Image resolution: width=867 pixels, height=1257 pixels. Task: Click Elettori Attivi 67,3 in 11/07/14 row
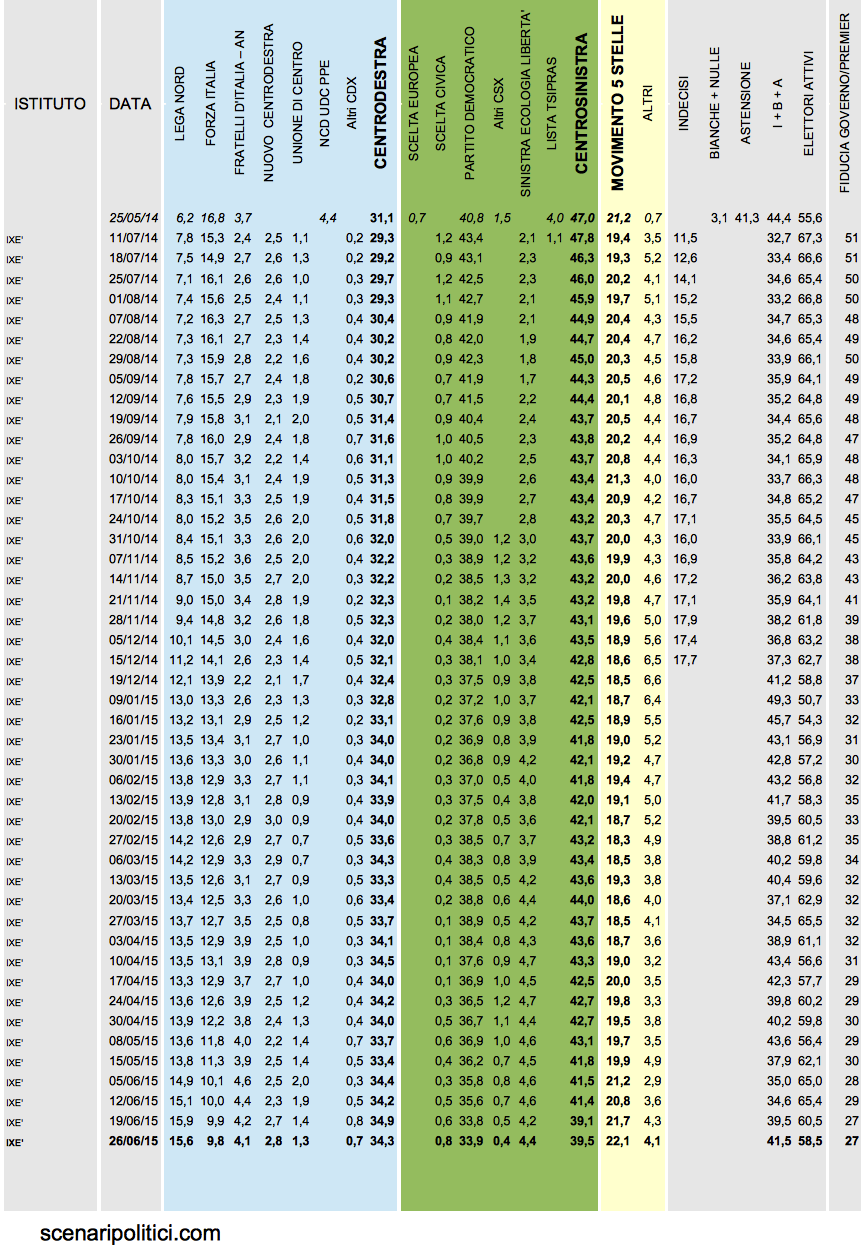[810, 237]
